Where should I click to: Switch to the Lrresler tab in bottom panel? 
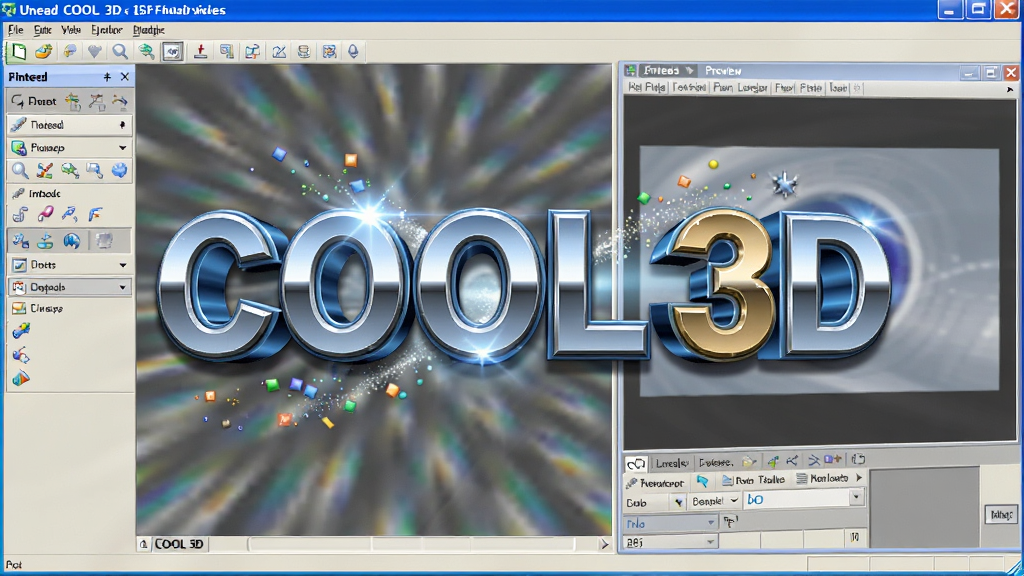(671, 463)
